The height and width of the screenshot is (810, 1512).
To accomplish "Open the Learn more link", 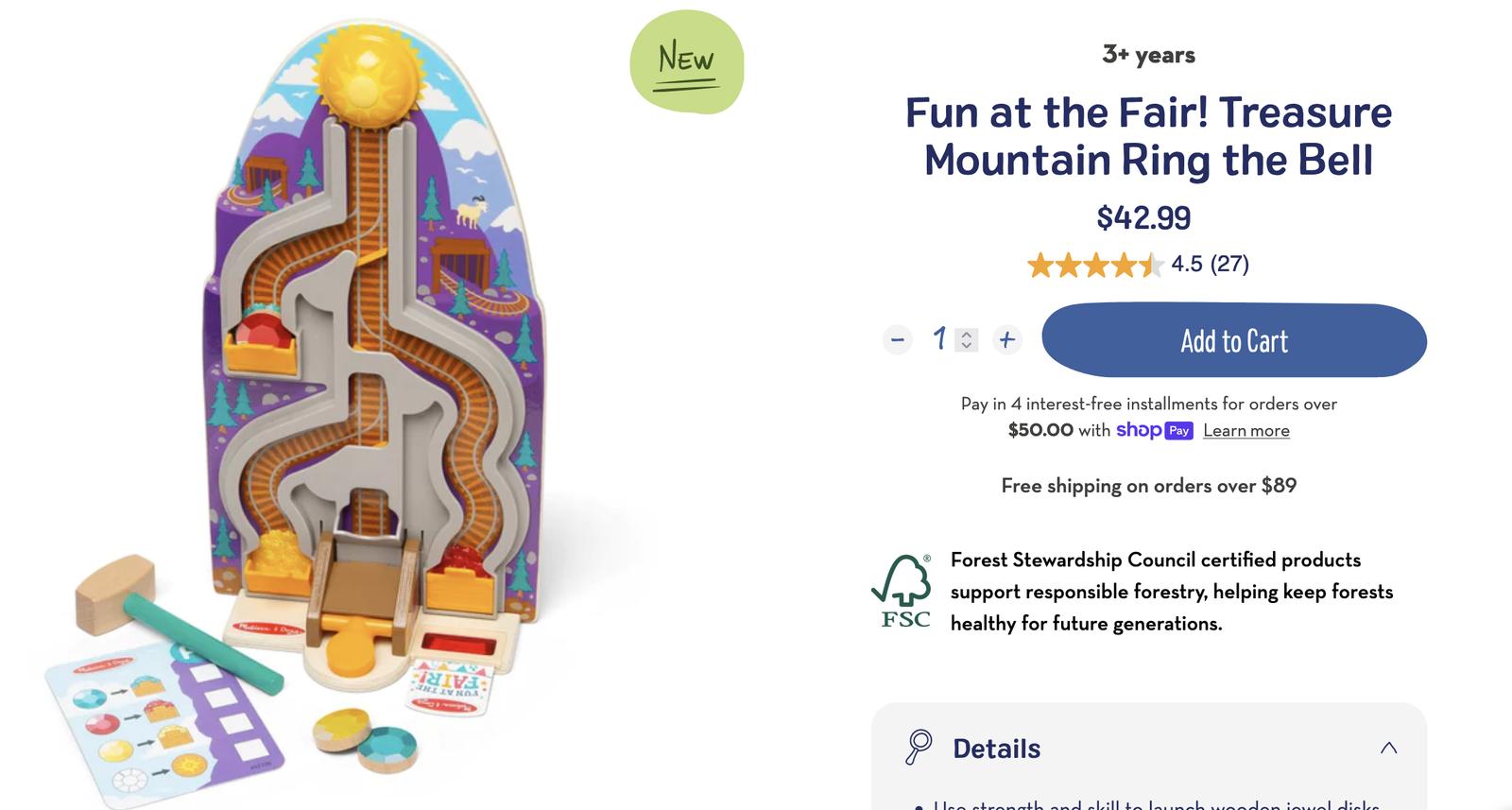I will (1246, 431).
